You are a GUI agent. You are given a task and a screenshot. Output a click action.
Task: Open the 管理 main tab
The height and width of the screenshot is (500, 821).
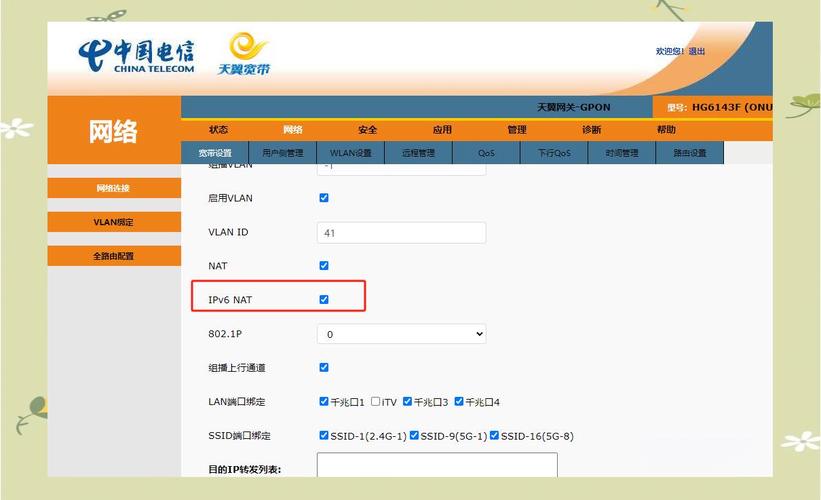(x=516, y=130)
